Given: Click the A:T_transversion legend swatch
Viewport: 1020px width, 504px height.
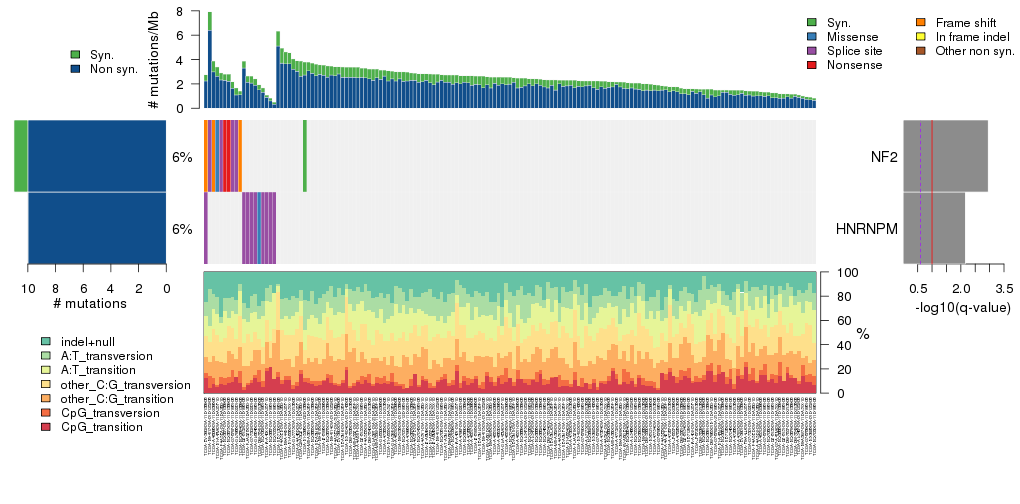Looking at the screenshot, I should tap(46, 356).
